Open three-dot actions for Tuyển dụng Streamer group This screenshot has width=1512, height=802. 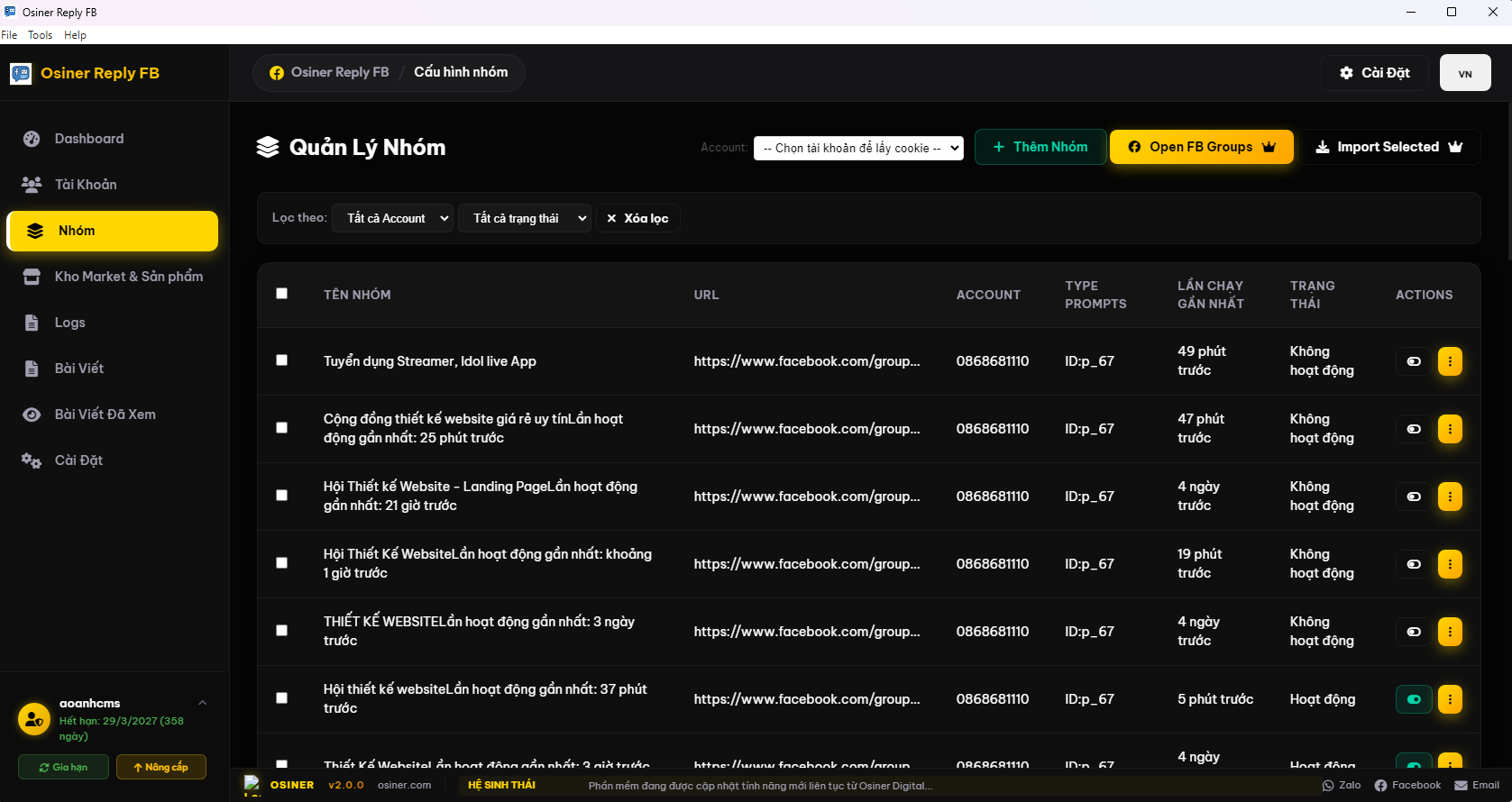[x=1450, y=361]
